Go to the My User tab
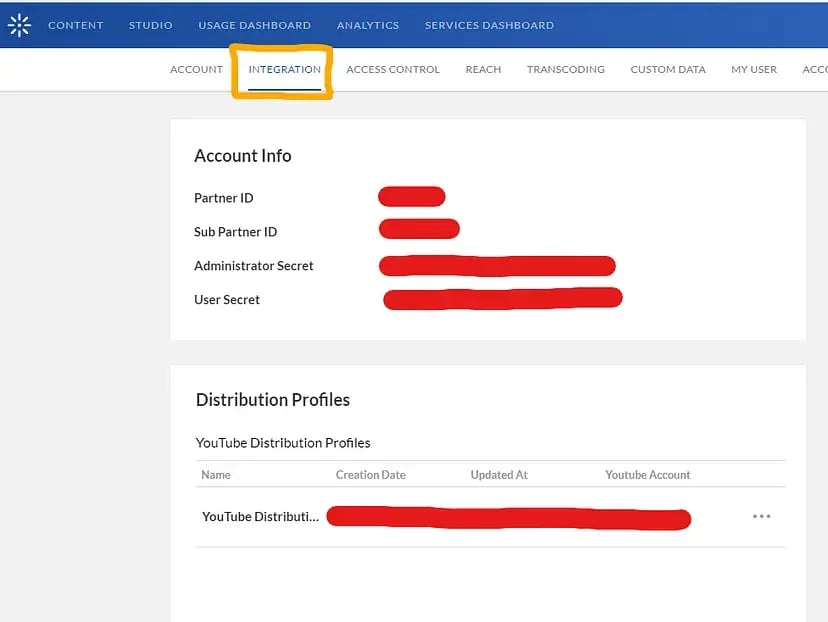The width and height of the screenshot is (828, 622). click(x=754, y=70)
